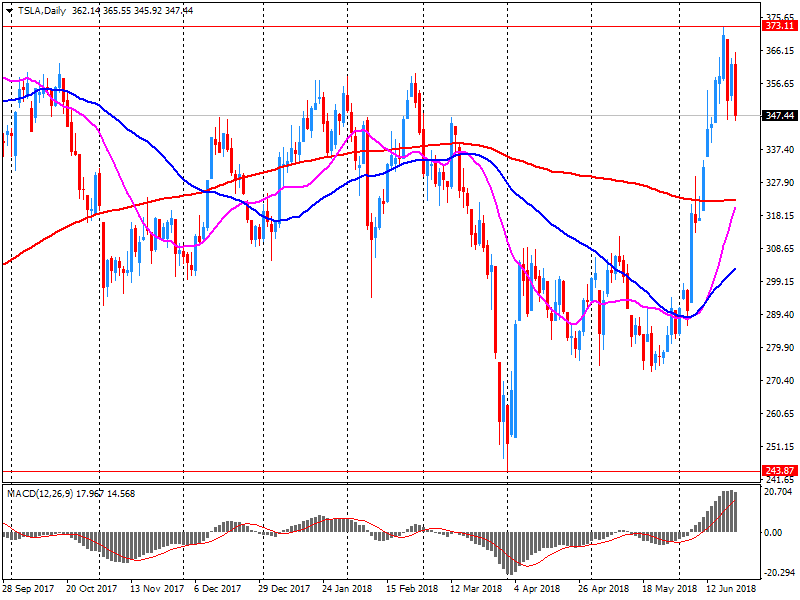Click the black 347.44 current price tag
Viewport: 800px width, 600px height.
779,116
